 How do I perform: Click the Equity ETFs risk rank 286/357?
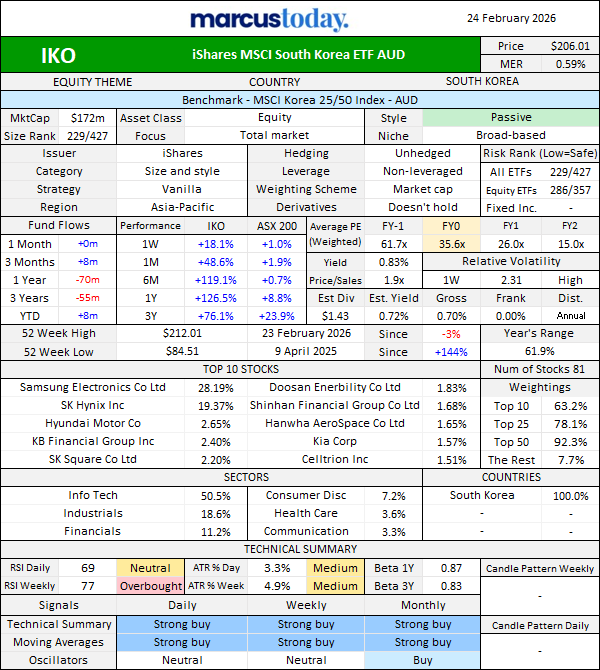tap(570, 190)
